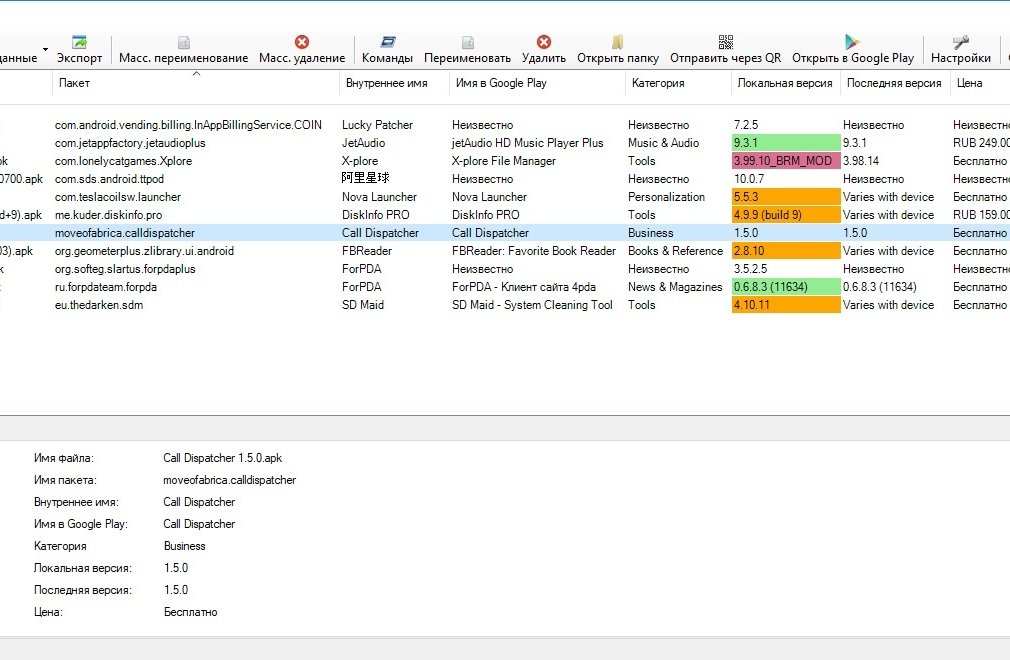Image resolution: width=1010 pixels, height=660 pixels.
Task: Click jetAudio HD Music Player Plus
Action: pos(528,143)
